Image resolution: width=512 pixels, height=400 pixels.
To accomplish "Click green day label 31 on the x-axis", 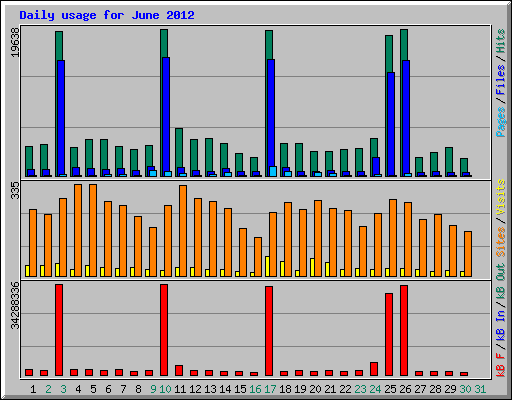I will (x=480, y=389).
